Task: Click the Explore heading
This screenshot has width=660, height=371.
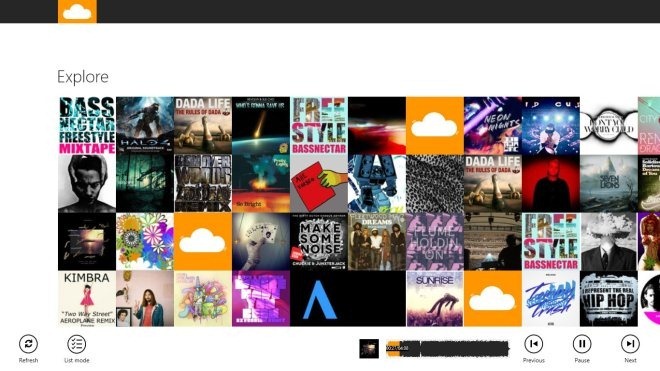Action: (x=83, y=77)
